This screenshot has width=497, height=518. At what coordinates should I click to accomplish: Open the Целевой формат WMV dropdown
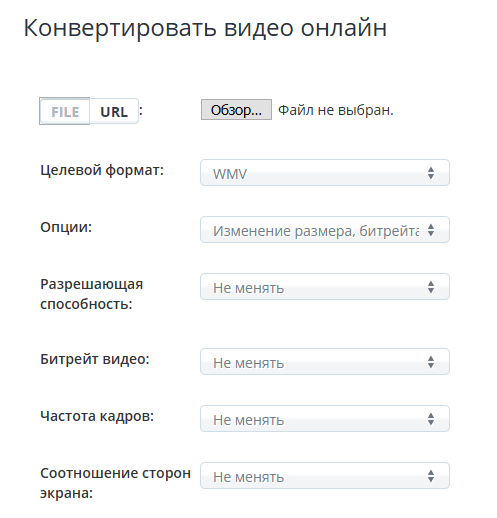[325, 173]
